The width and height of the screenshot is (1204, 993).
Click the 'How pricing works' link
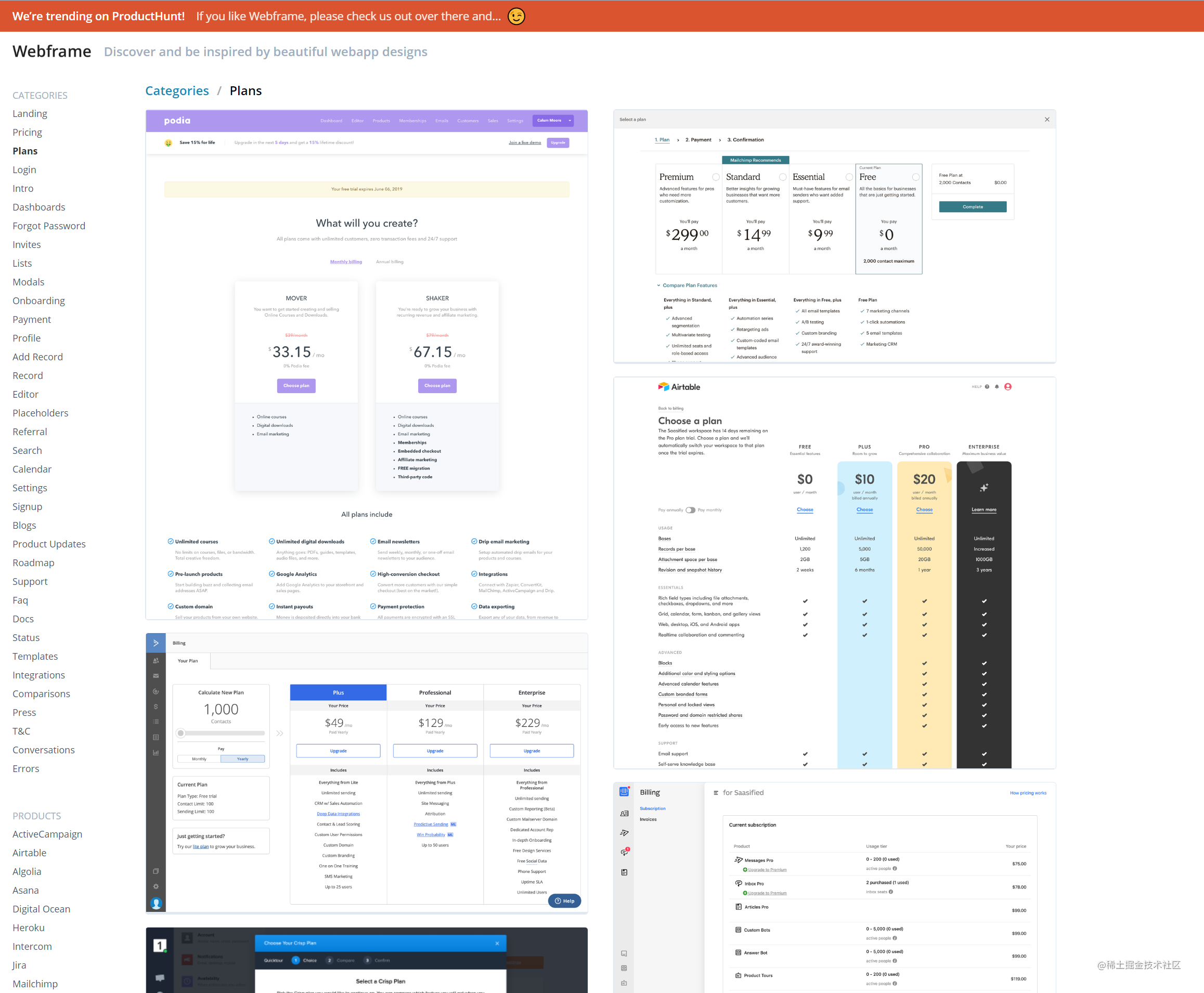pyautogui.click(x=1028, y=793)
